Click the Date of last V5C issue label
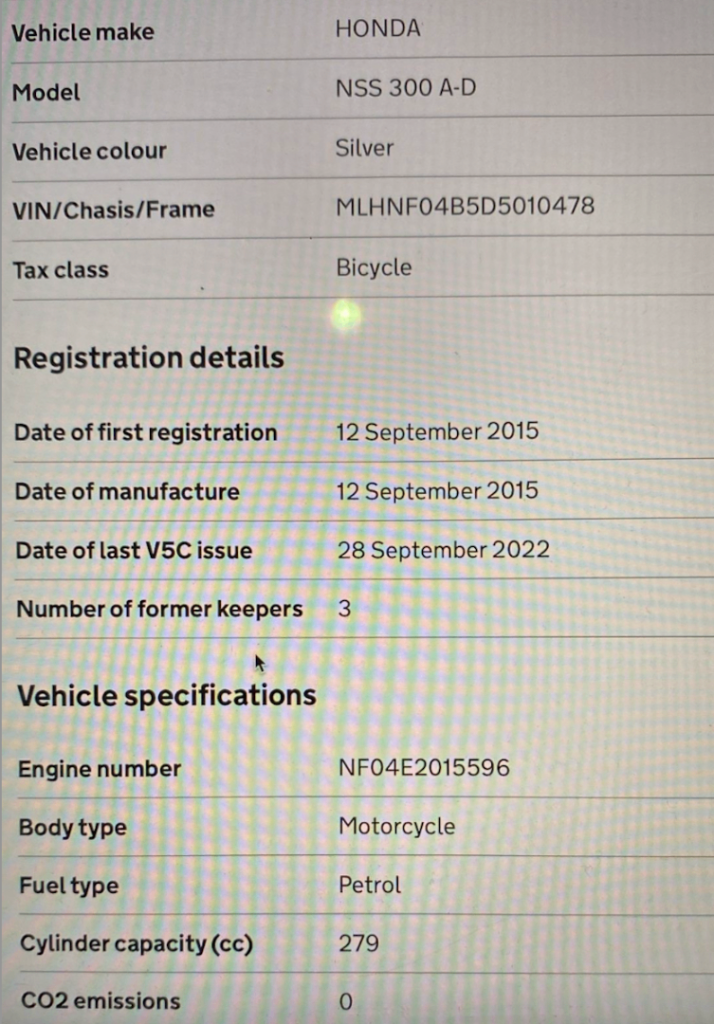This screenshot has width=714, height=1024. tap(134, 550)
